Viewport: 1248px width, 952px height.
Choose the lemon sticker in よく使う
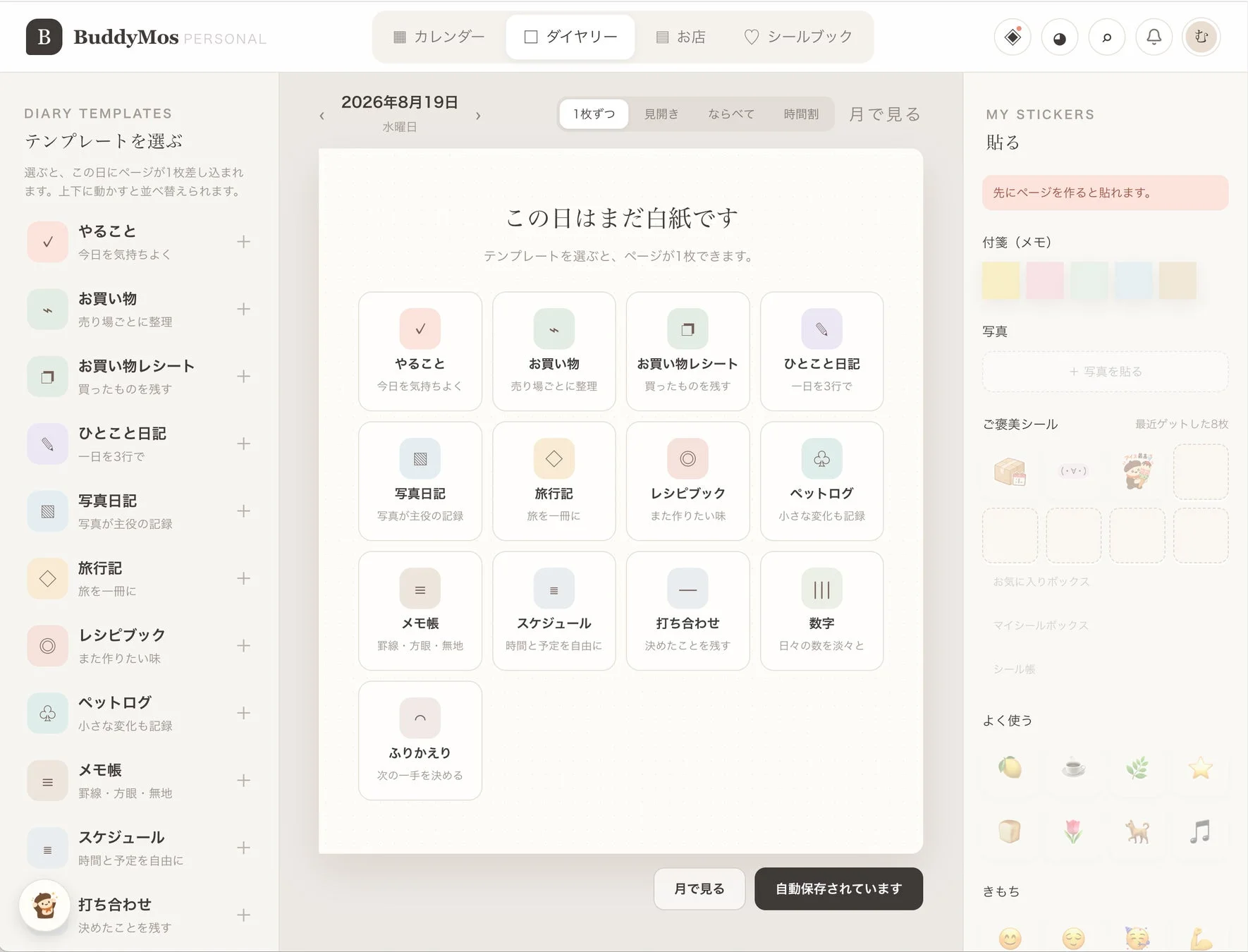(1010, 767)
